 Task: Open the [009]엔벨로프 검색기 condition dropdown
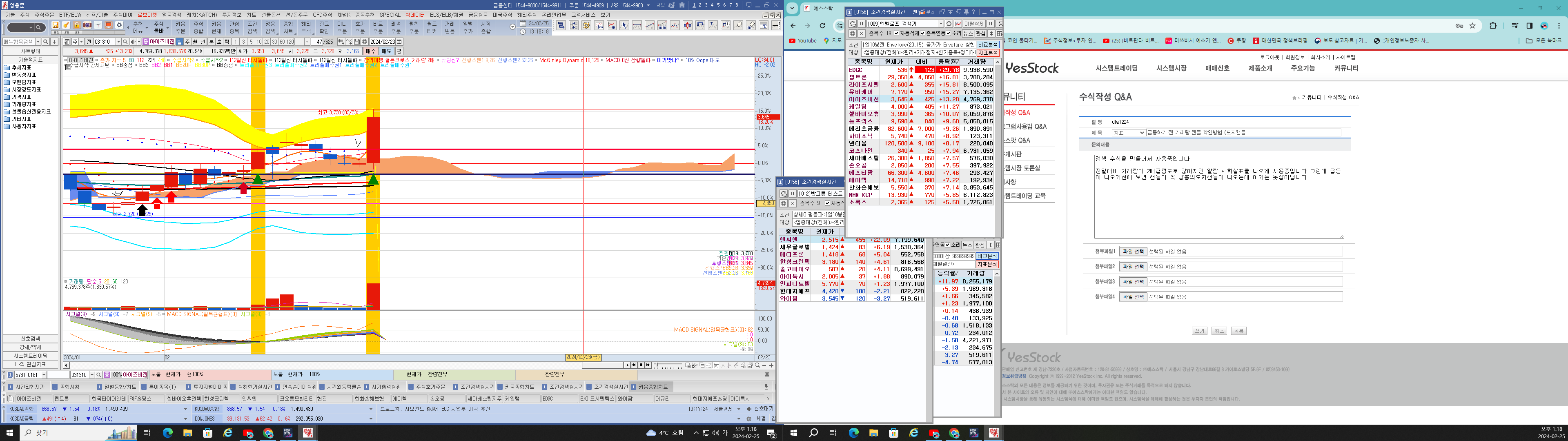(940, 24)
